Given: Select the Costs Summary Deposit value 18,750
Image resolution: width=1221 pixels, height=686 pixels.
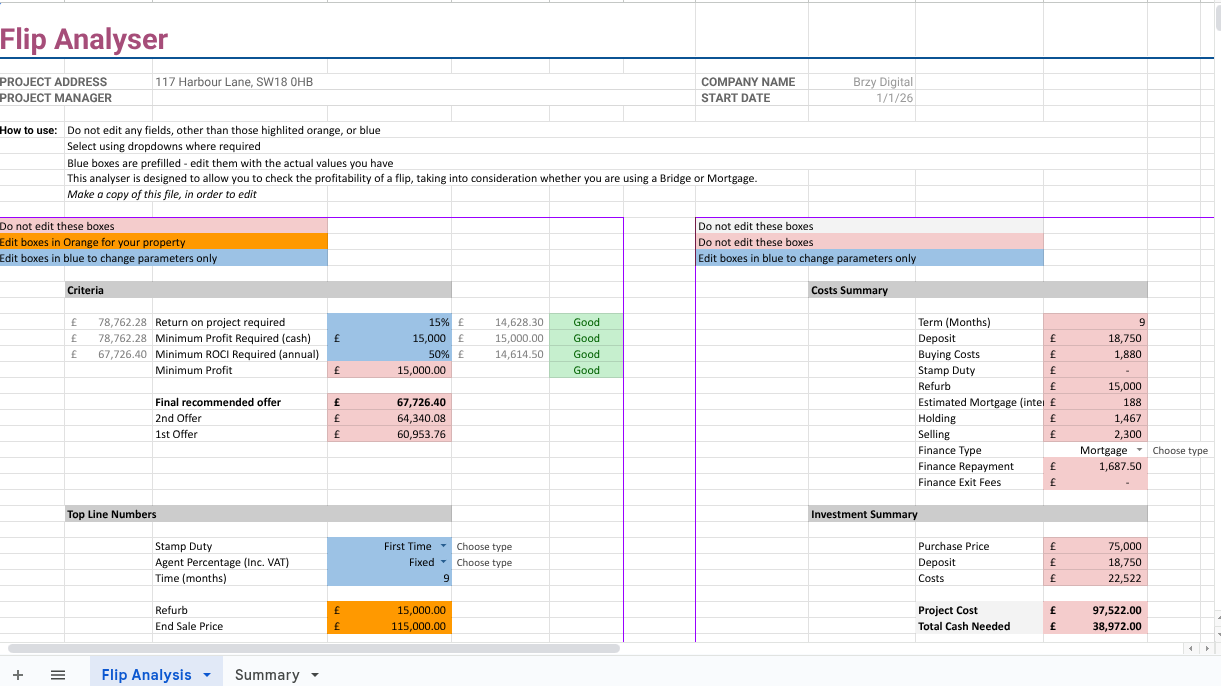Looking at the screenshot, I should coord(1095,338).
